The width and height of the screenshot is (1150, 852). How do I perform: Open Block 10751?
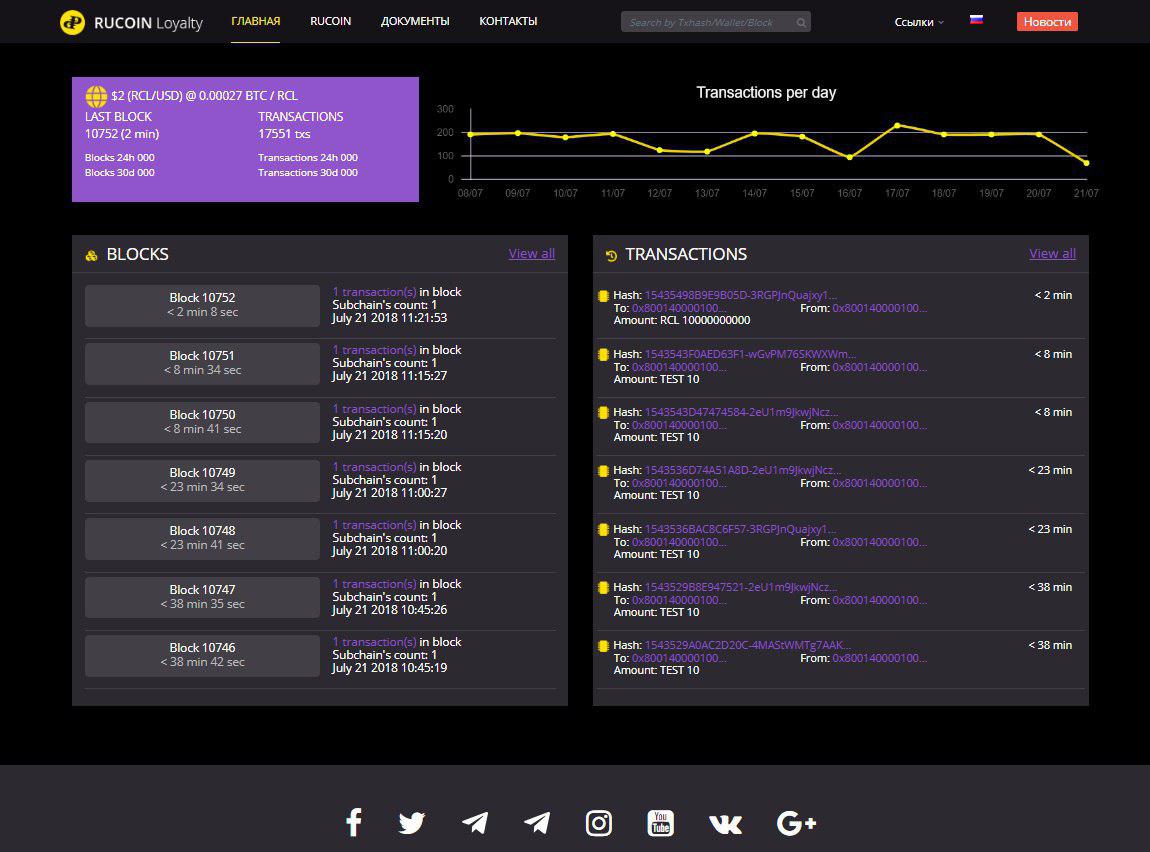tap(202, 364)
